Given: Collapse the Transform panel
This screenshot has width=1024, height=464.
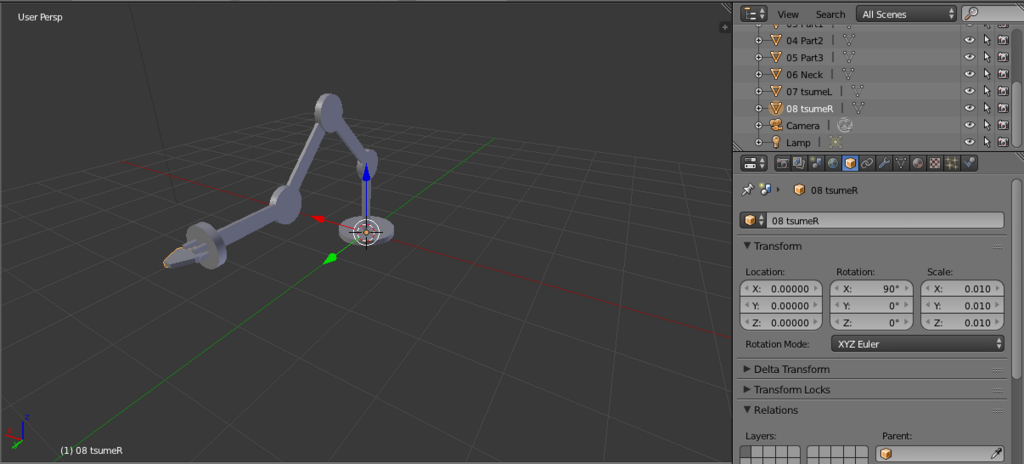Looking at the screenshot, I should pos(748,246).
